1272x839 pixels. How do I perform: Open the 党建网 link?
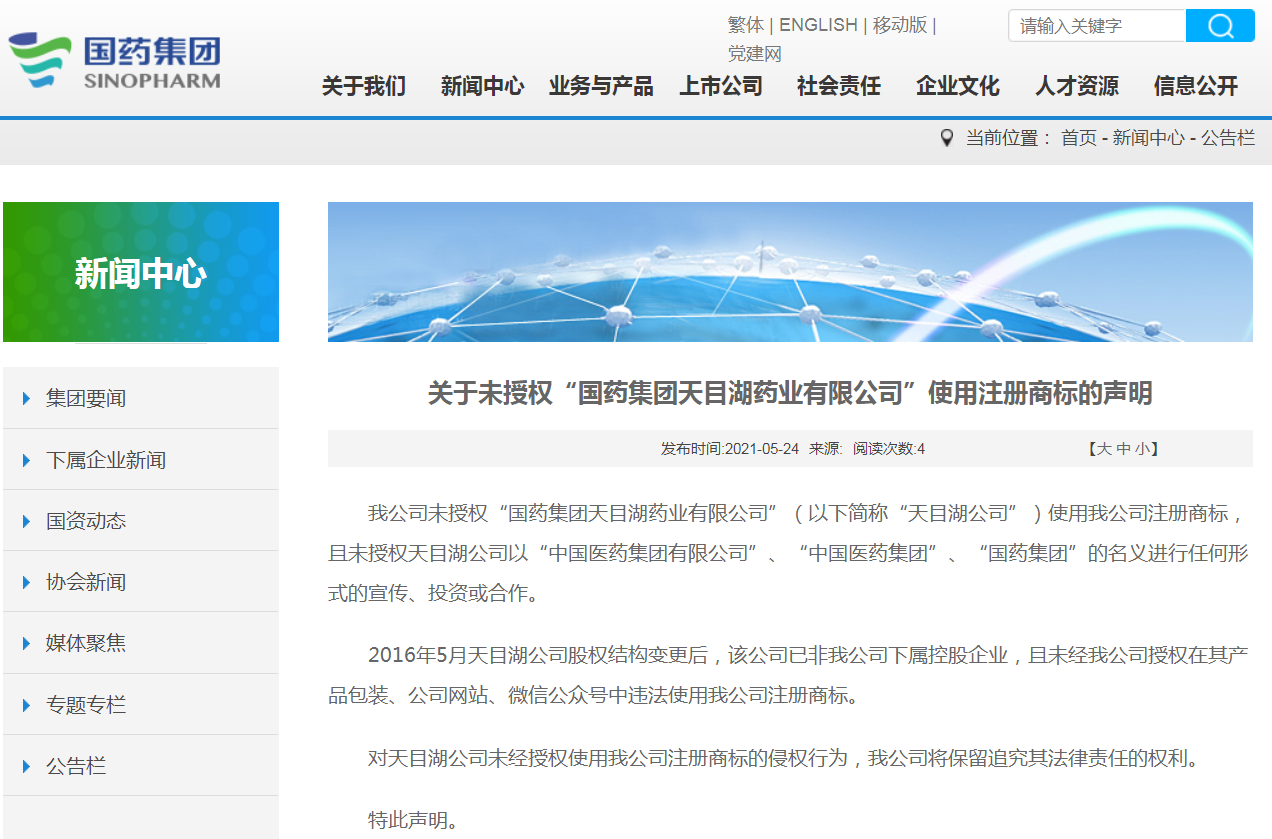(755, 54)
